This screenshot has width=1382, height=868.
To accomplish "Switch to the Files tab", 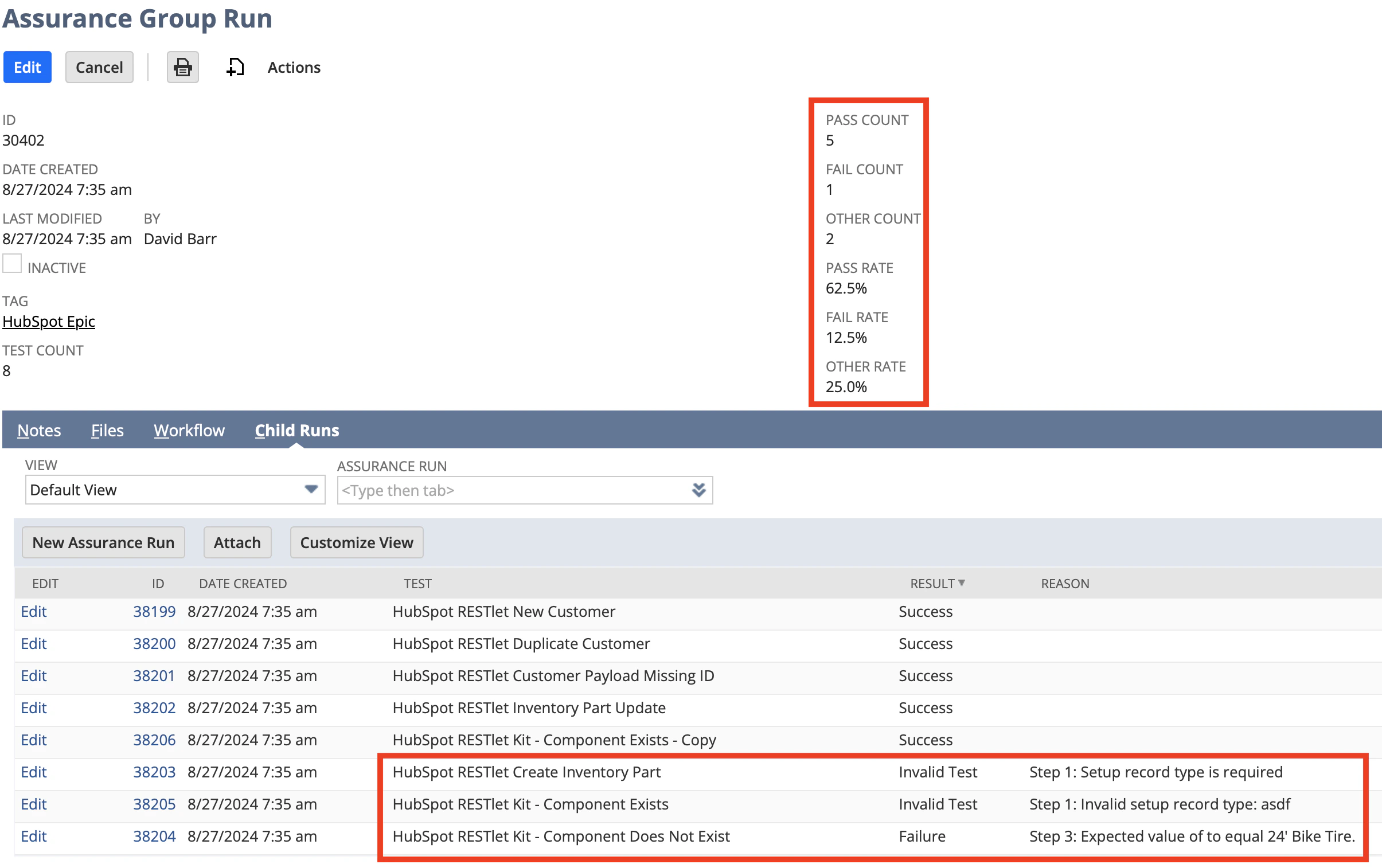I will [x=107, y=429].
